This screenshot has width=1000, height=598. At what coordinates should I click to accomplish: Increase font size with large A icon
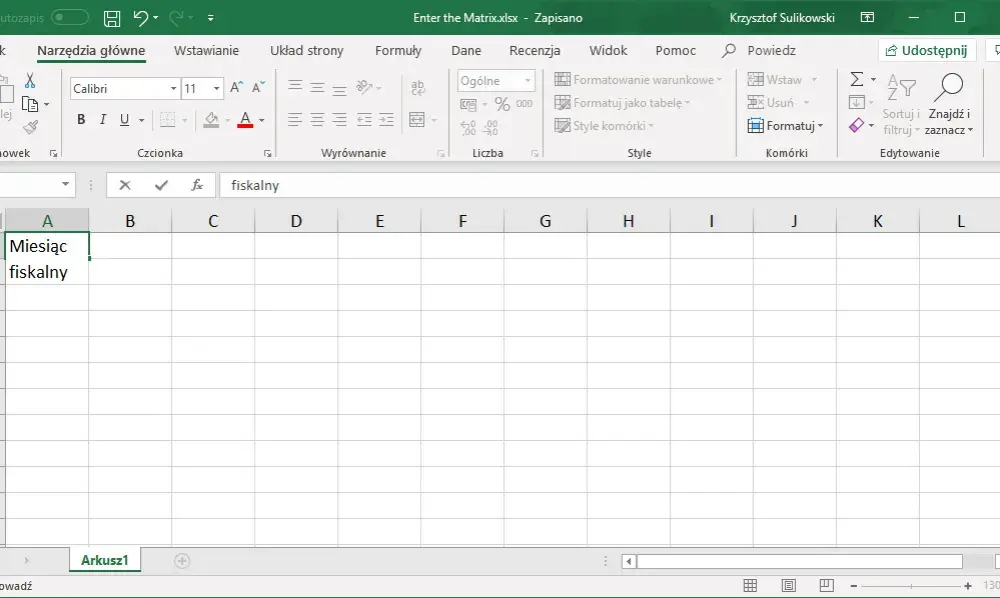[x=236, y=88]
